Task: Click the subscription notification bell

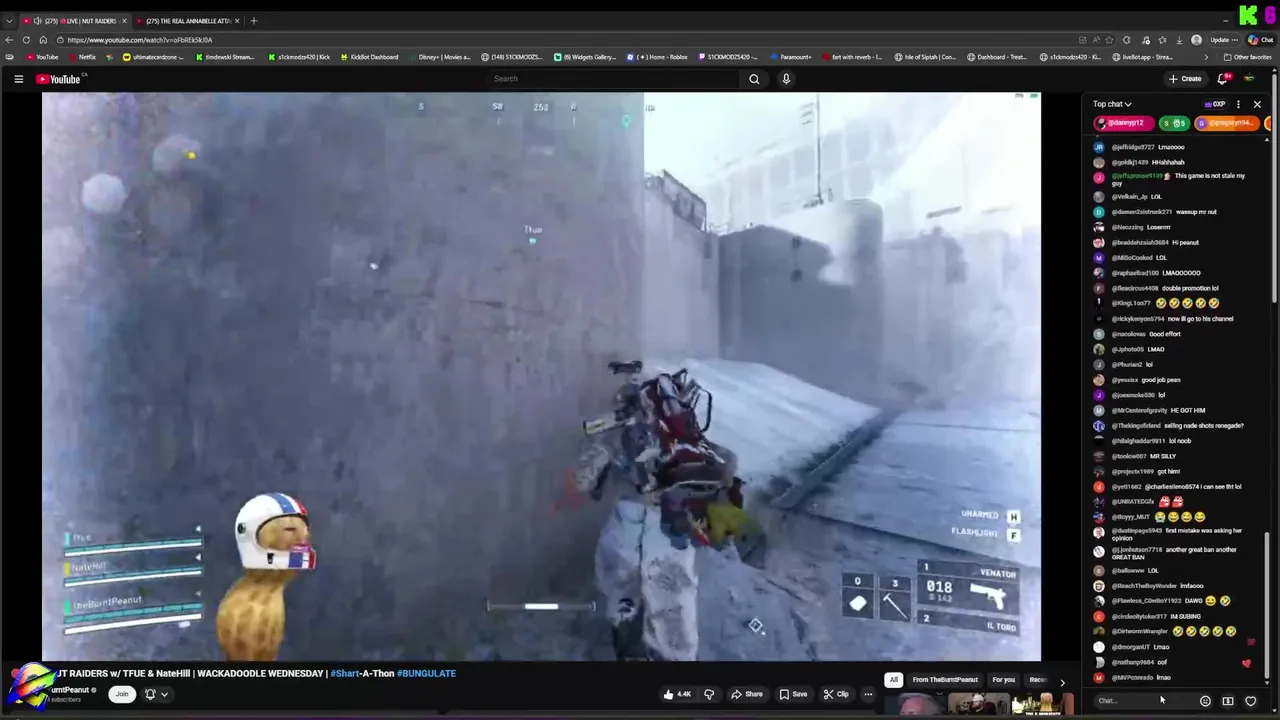Action: [150, 694]
